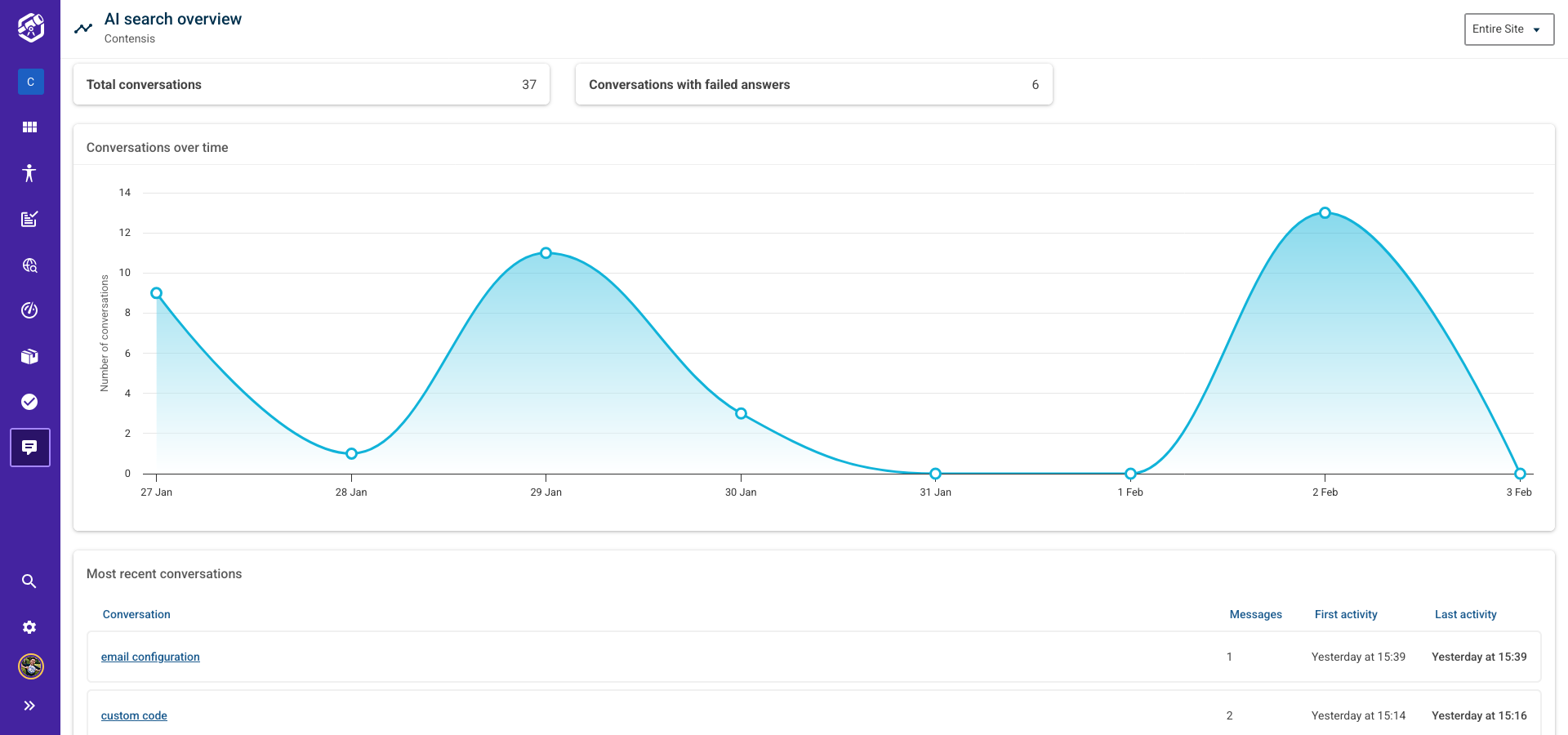This screenshot has height=735, width=1568.
Task: Open the SEO globe icon in the sidebar
Action: (30, 265)
